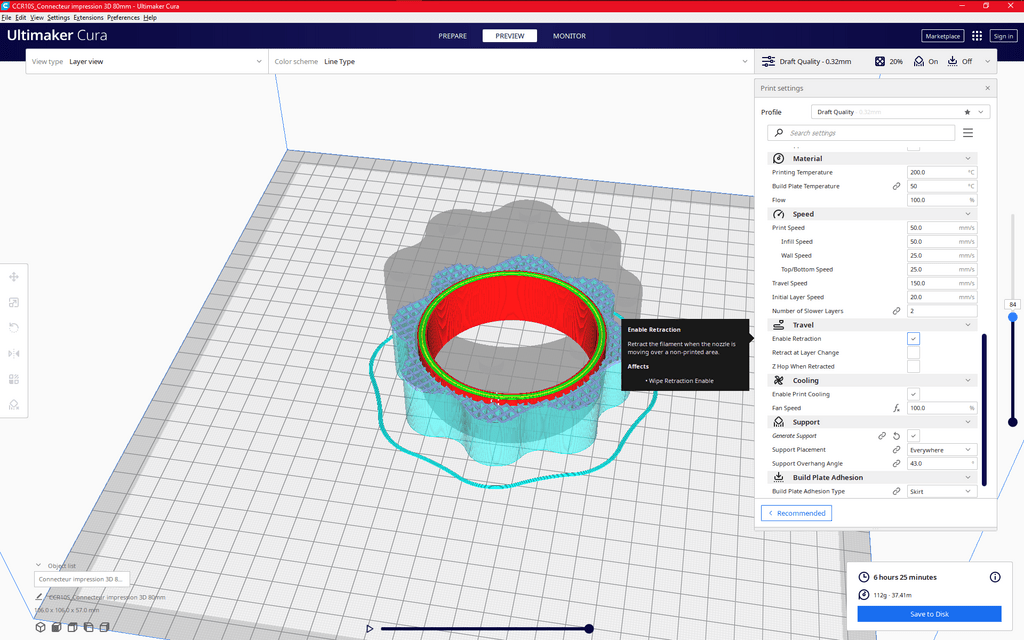Image resolution: width=1024 pixels, height=640 pixels.
Task: Click the Search settings field
Action: tap(861, 133)
